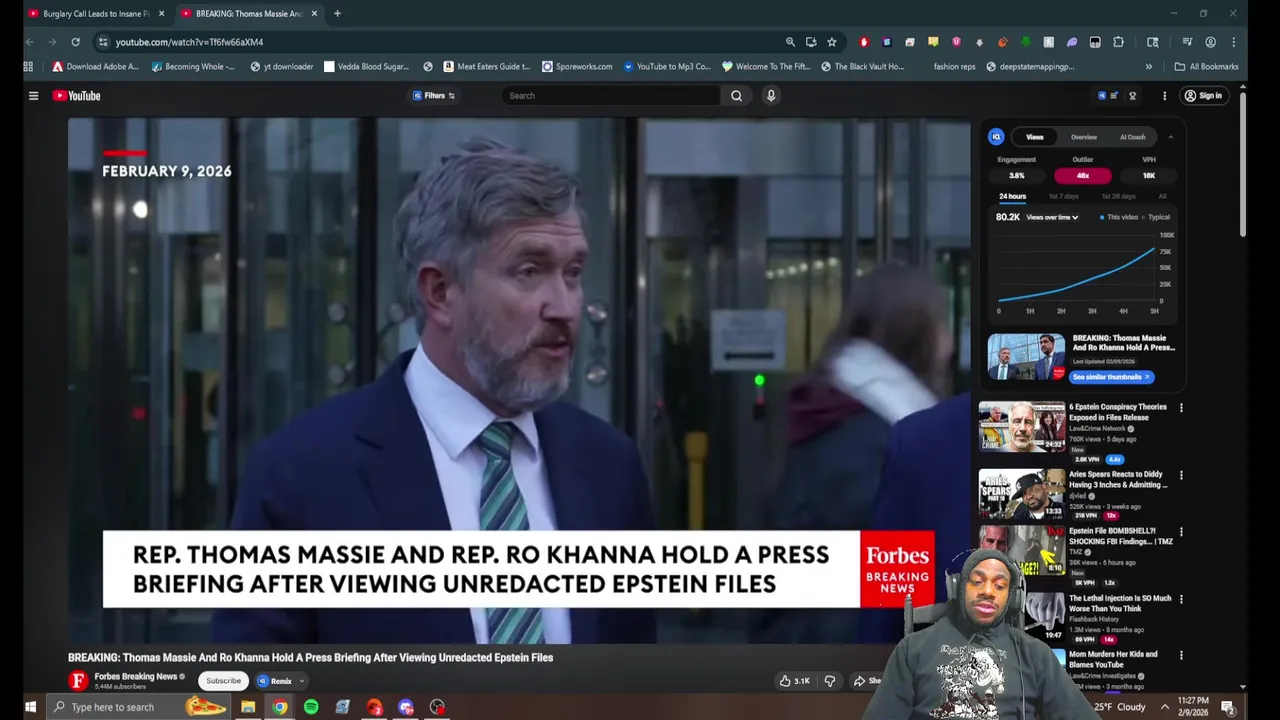This screenshot has height=720, width=1280.
Task: Start voice search with the microphone
Action: coord(771,96)
